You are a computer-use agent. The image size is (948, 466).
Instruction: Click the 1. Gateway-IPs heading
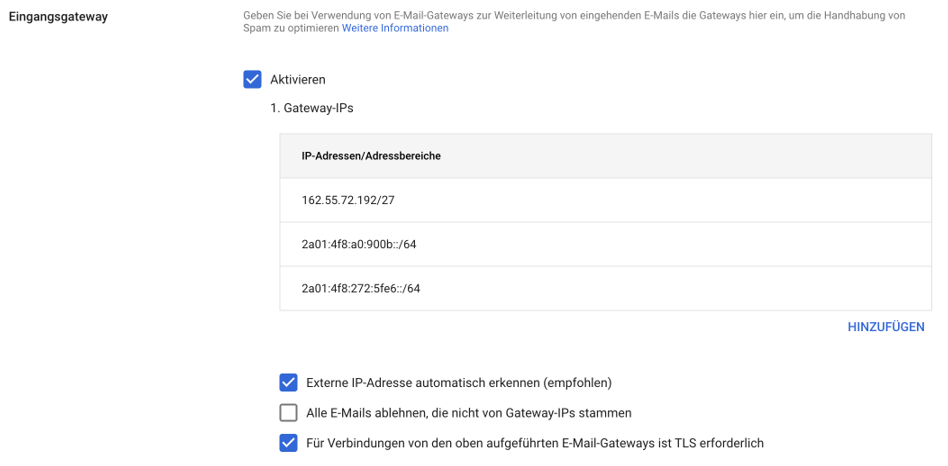pos(311,108)
